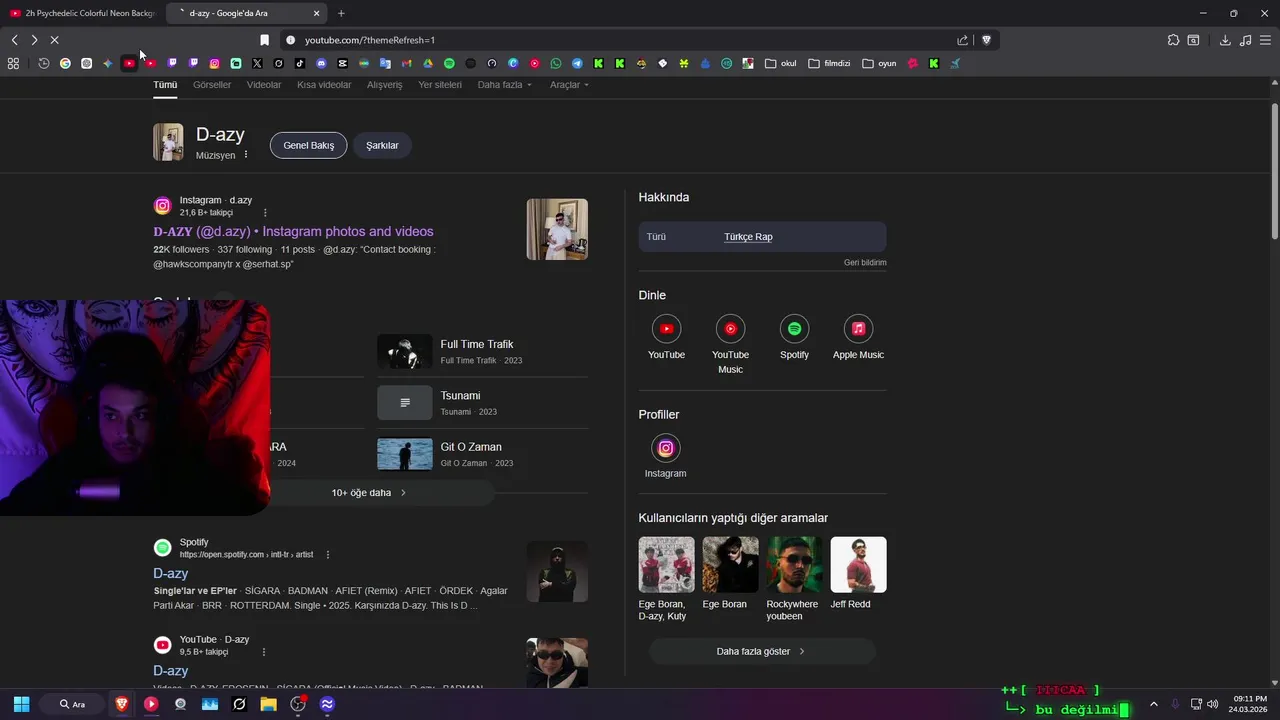The height and width of the screenshot is (720, 1280).
Task: Click the browser Back arrow
Action: point(14,40)
